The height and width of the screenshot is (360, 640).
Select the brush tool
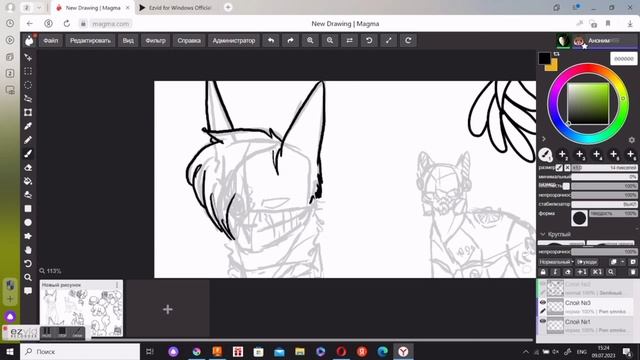coord(28,153)
